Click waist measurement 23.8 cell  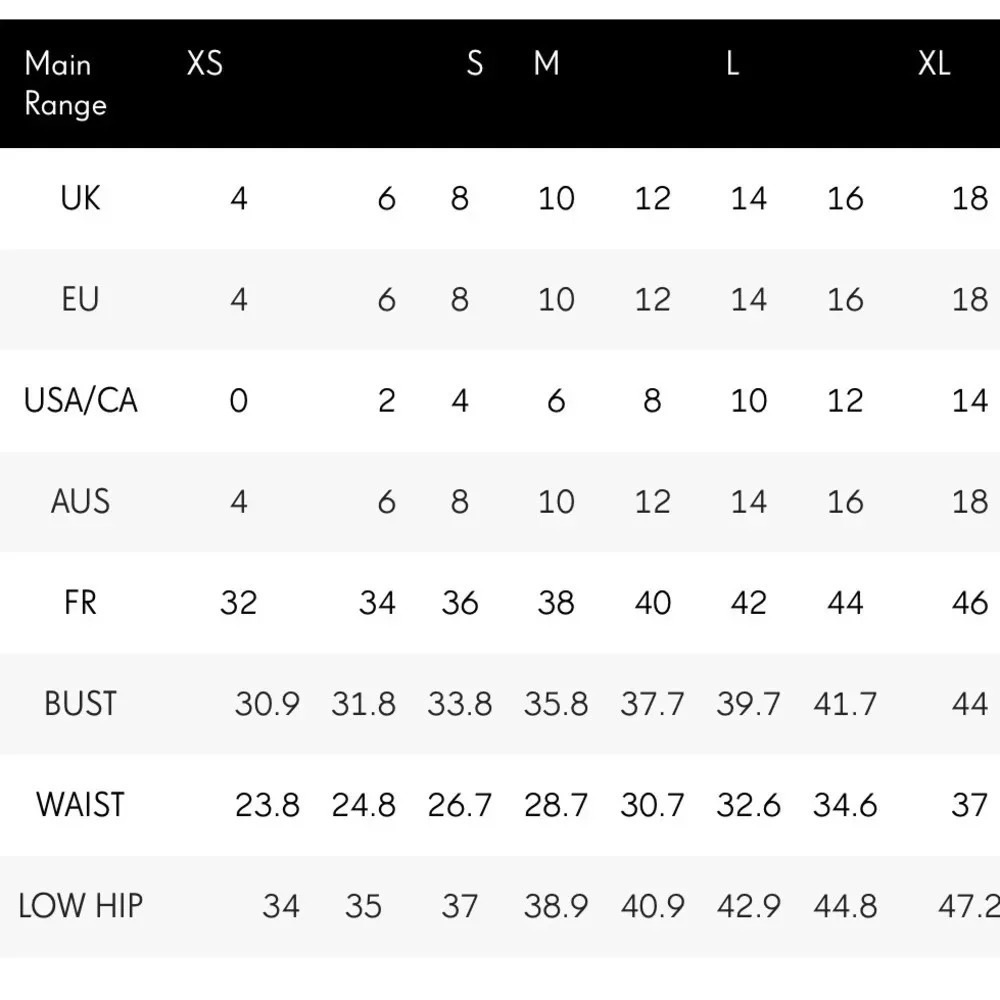(x=267, y=805)
